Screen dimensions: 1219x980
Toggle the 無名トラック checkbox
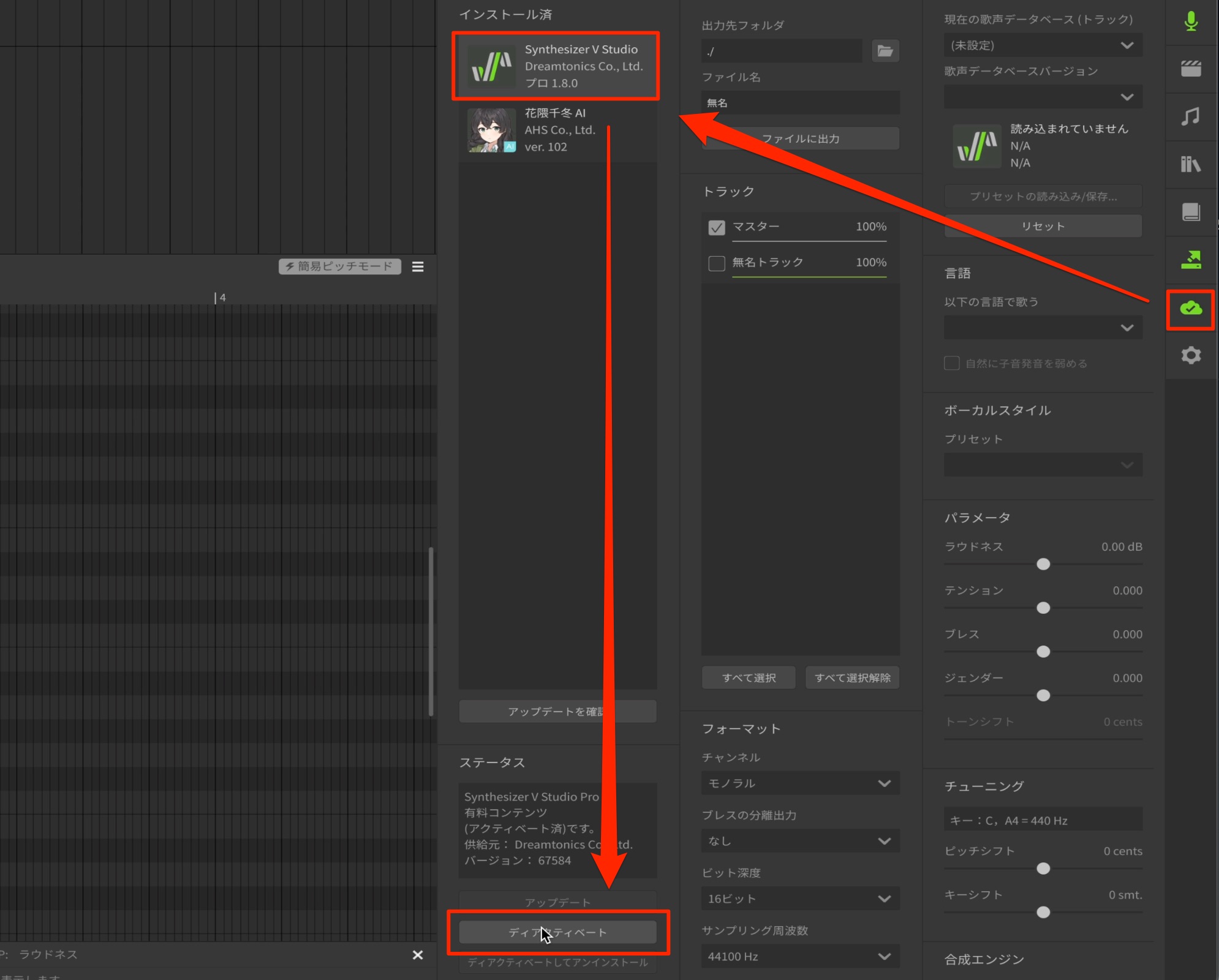tap(716, 263)
